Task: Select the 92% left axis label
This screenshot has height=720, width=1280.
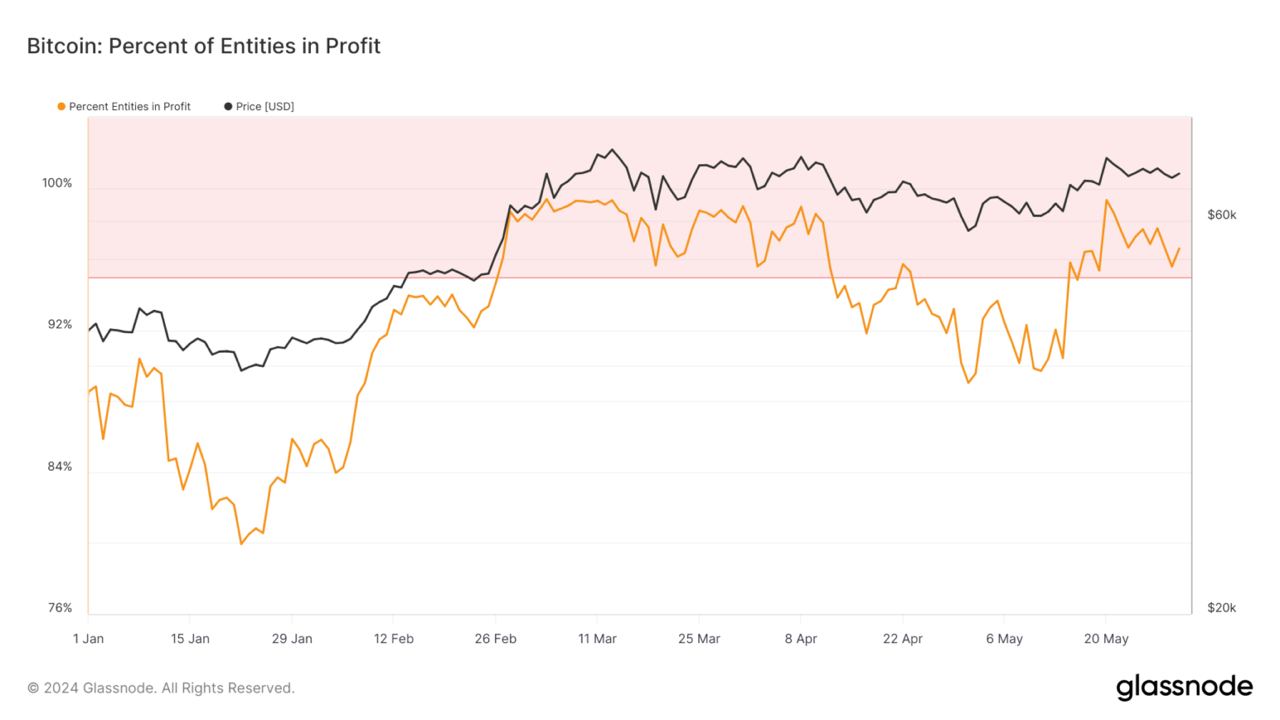Action: tap(58, 325)
